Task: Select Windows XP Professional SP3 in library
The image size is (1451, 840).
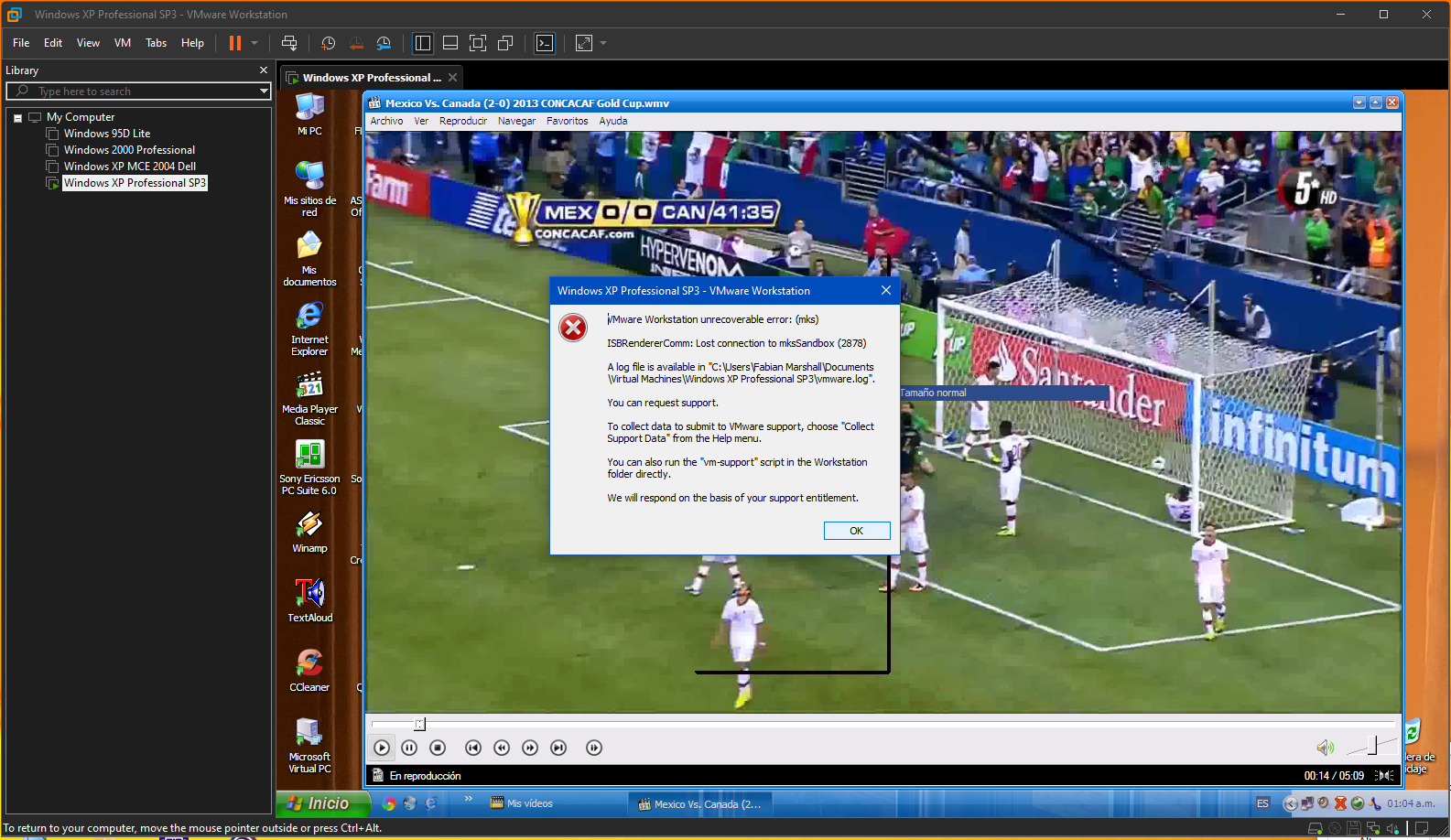Action: pos(135,183)
